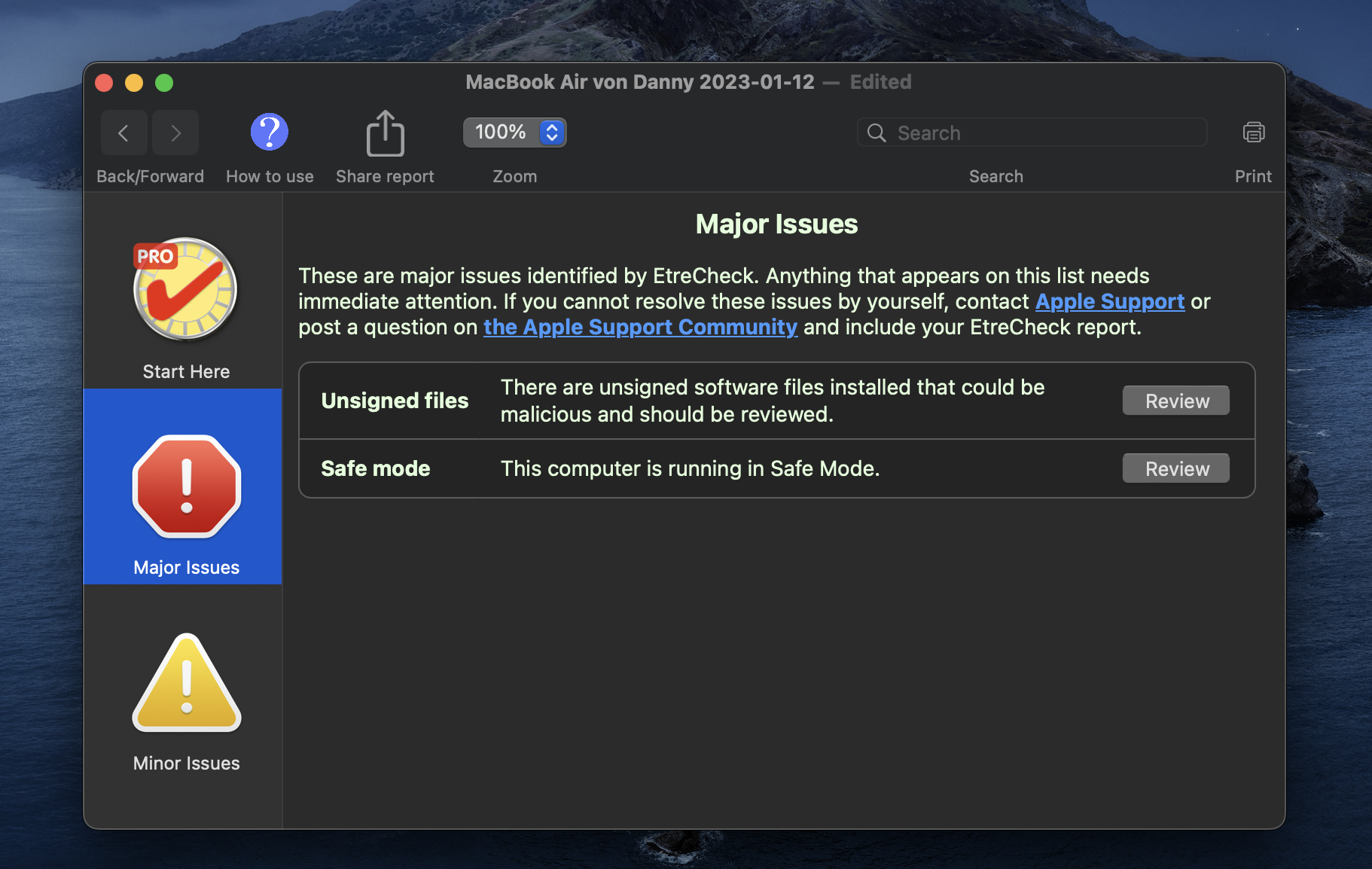Select the Start Here label
The width and height of the screenshot is (1372, 869).
pos(186,372)
